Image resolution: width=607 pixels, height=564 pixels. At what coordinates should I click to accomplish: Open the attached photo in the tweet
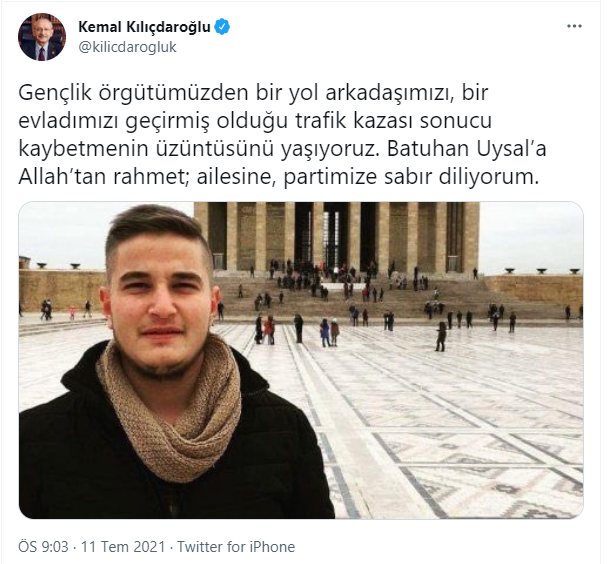301,360
